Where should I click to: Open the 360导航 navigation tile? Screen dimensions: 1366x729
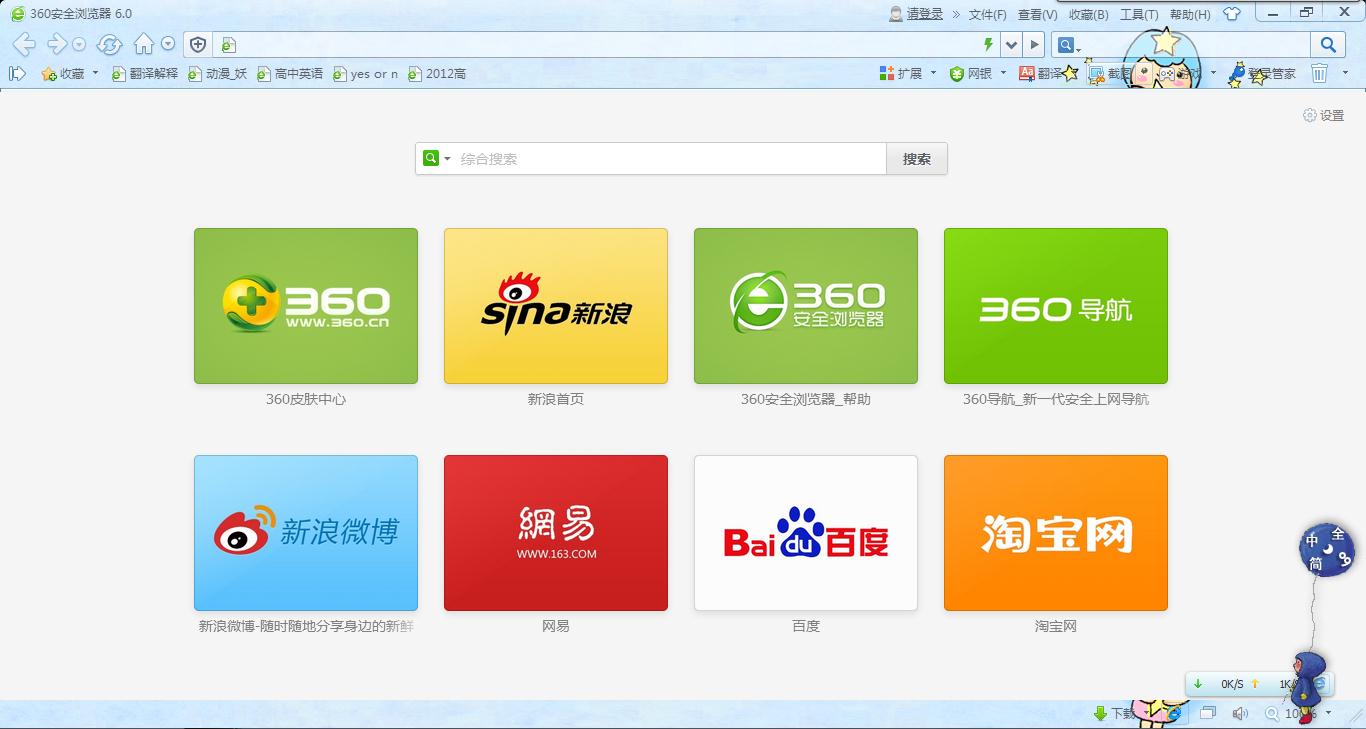pyautogui.click(x=1056, y=306)
